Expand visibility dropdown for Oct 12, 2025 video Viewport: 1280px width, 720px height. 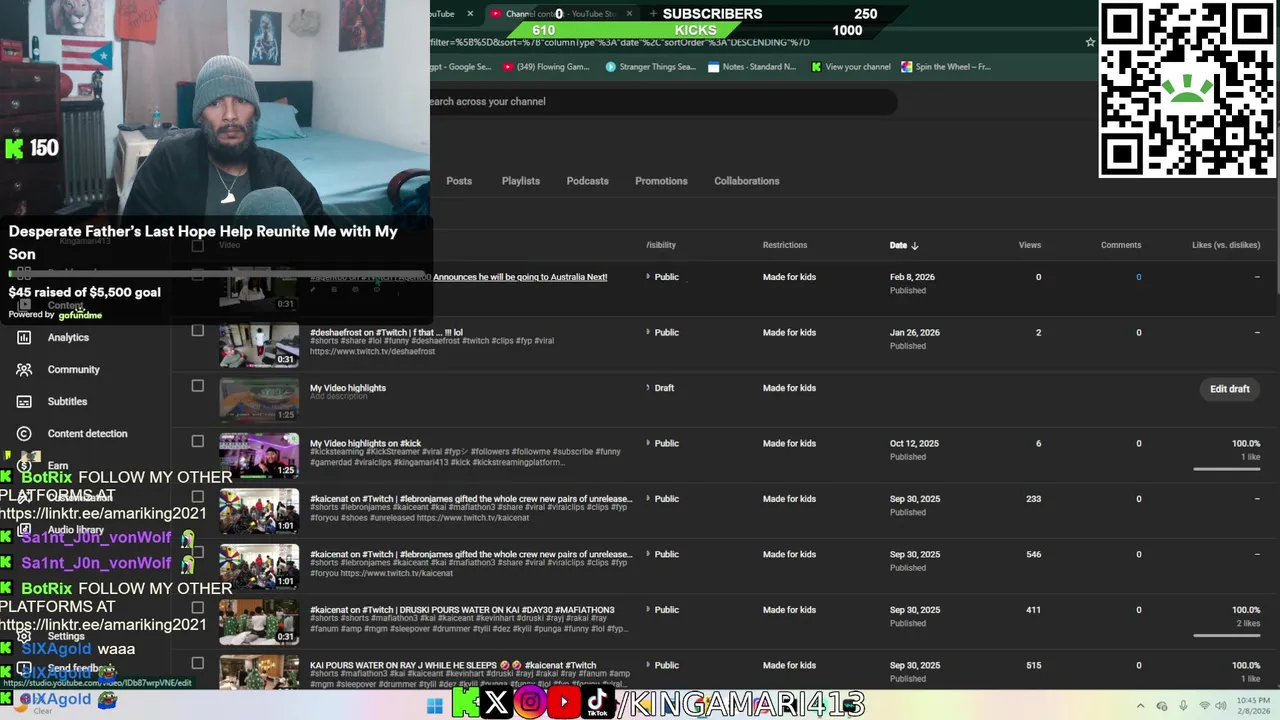pos(663,444)
